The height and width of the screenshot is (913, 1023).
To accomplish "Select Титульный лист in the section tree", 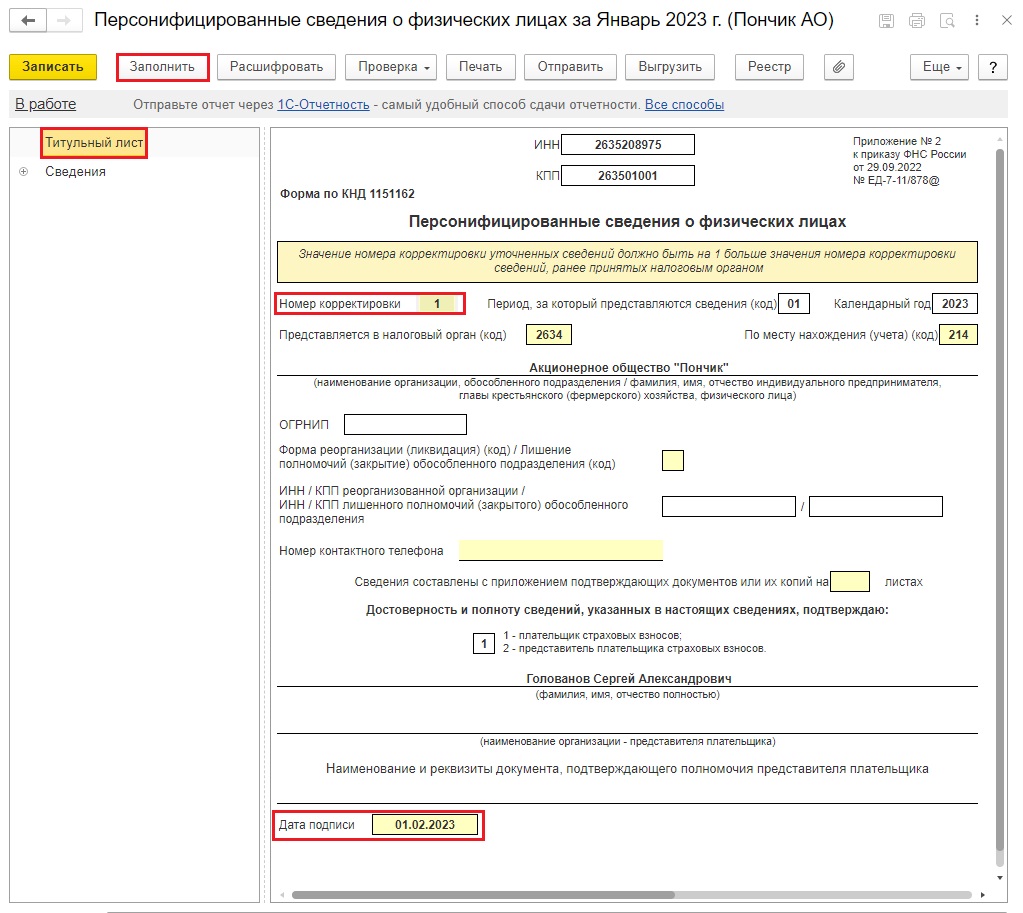I will click(x=94, y=143).
